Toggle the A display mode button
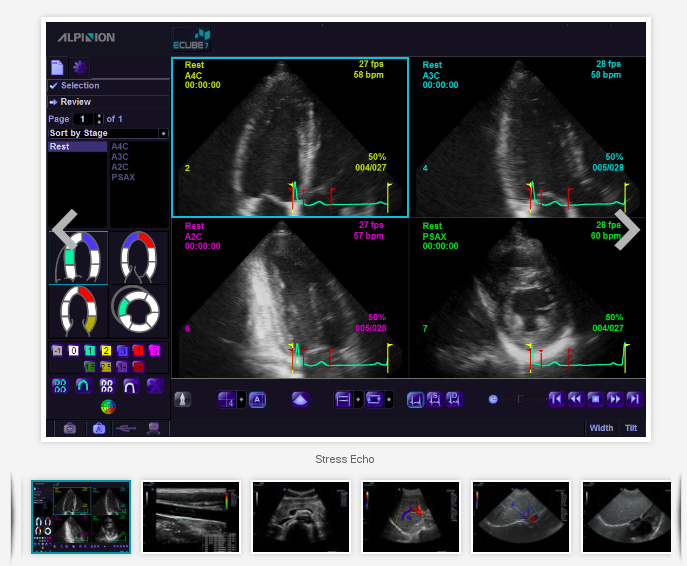 click(257, 400)
